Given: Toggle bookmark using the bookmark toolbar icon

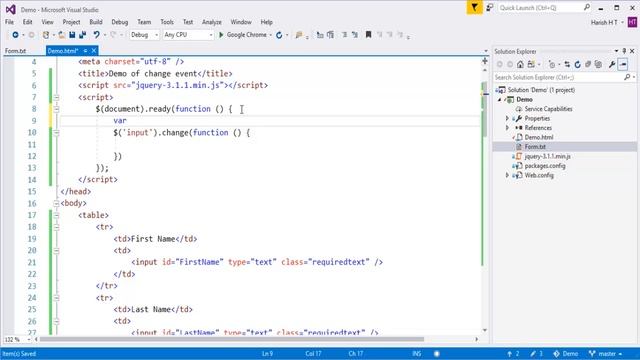Looking at the screenshot, I should coord(368,35).
